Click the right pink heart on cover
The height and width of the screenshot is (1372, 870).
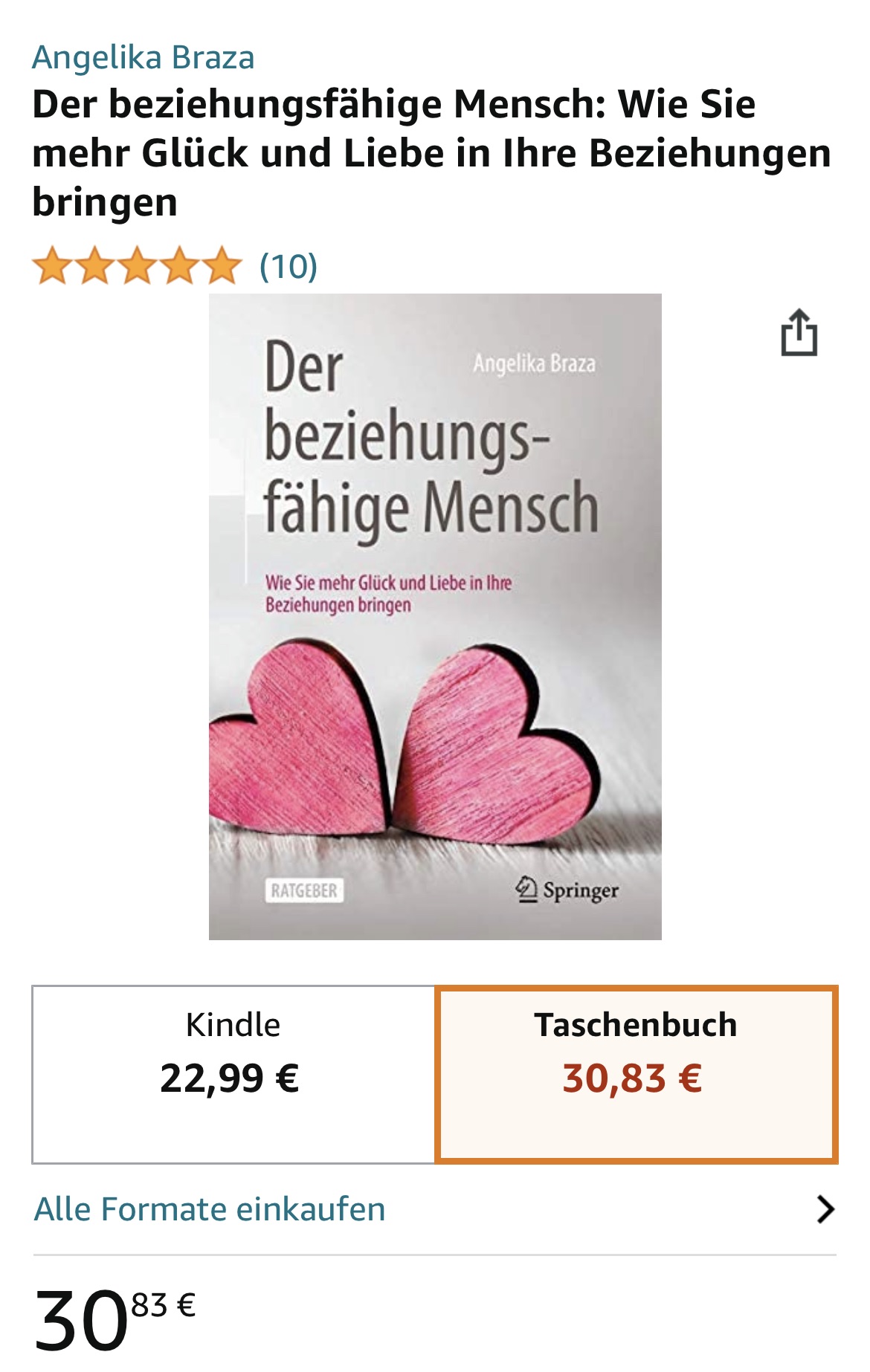(496, 743)
